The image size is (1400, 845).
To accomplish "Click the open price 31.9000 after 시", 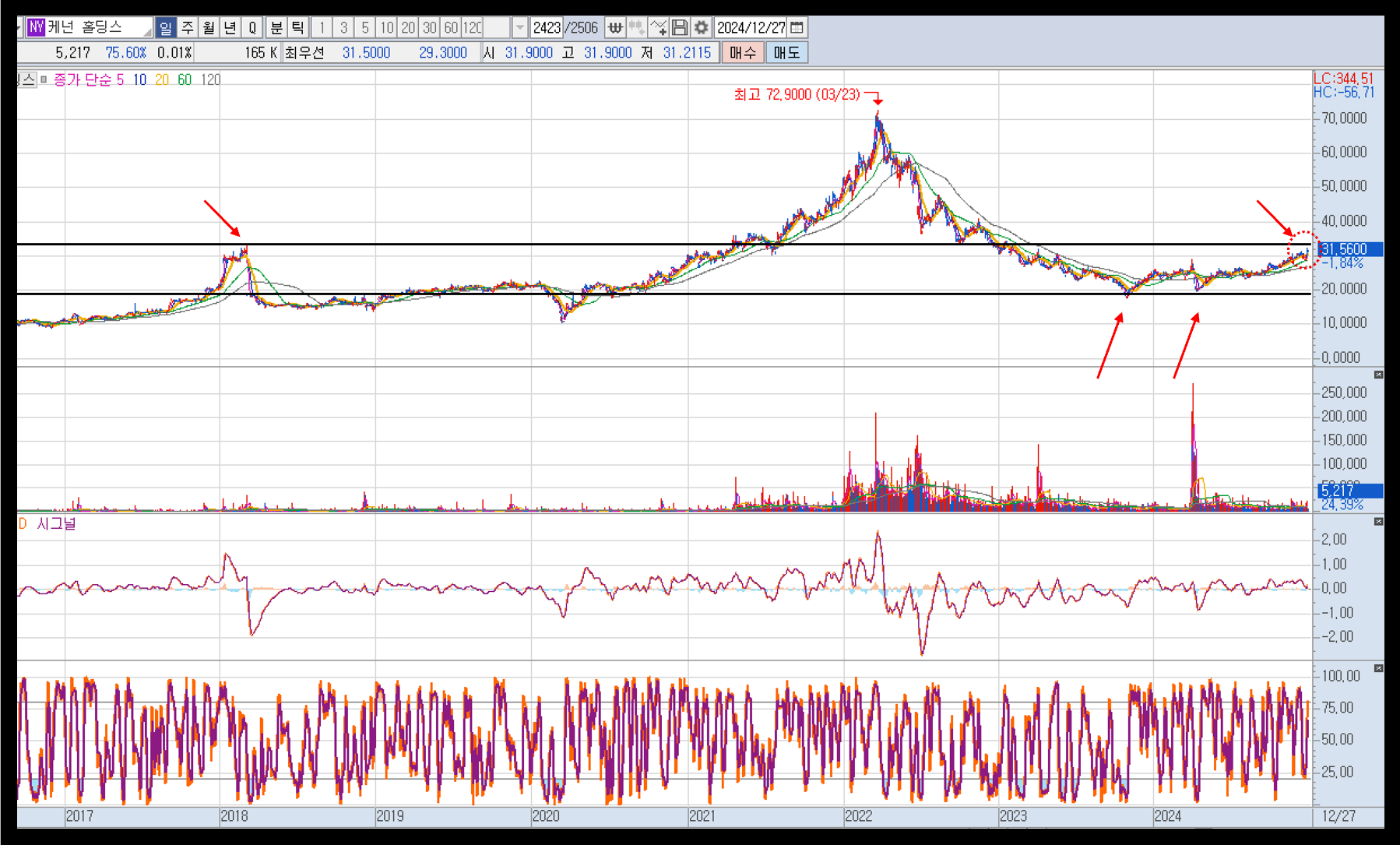I will click(x=529, y=53).
